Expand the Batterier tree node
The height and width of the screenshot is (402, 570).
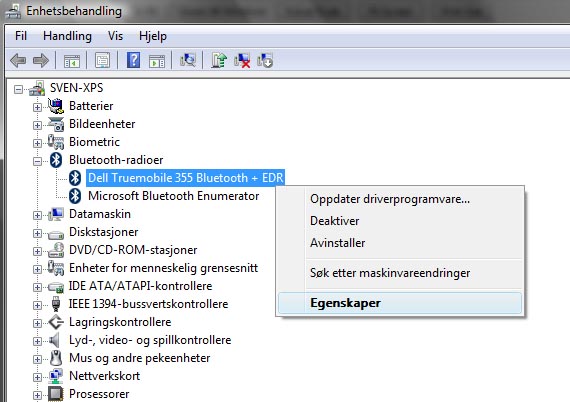pyautogui.click(x=37, y=107)
